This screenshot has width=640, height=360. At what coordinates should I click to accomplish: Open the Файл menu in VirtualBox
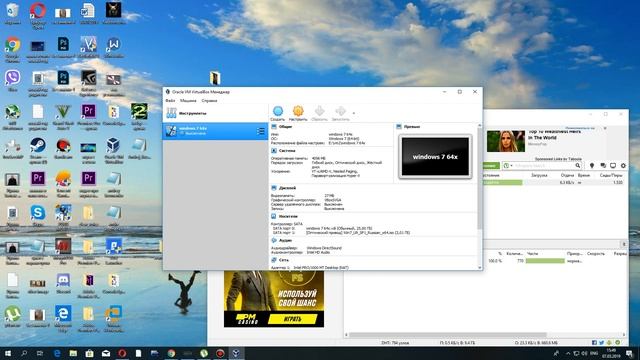tap(170, 100)
